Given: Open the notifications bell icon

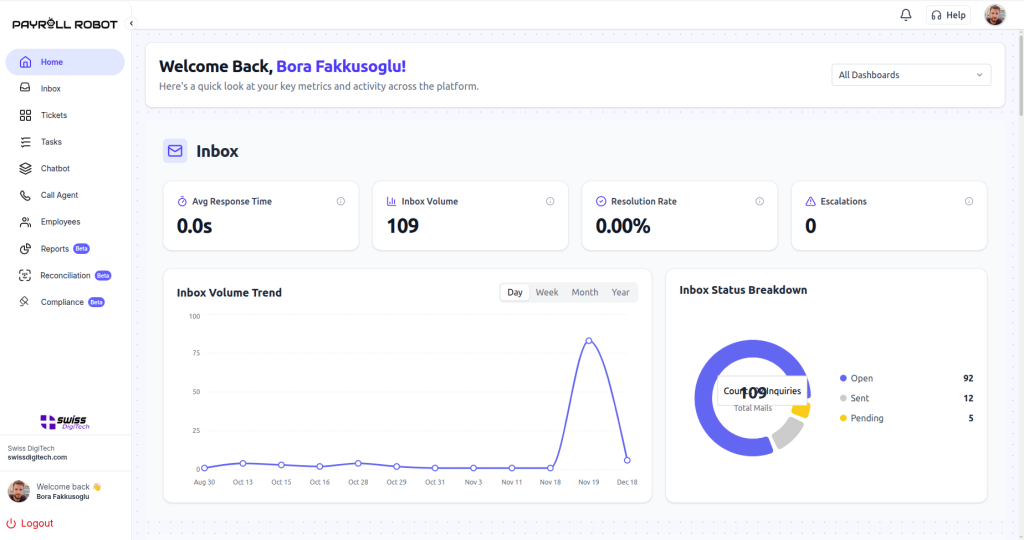Looking at the screenshot, I should click(x=906, y=15).
